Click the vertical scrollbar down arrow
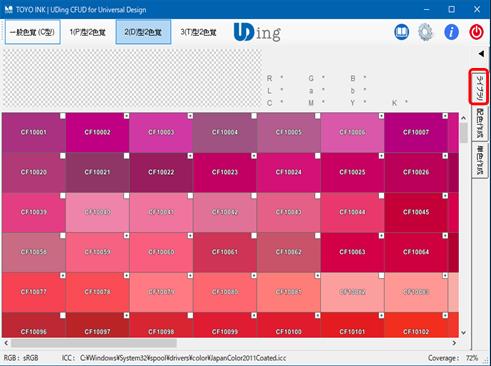 pyautogui.click(x=463, y=332)
